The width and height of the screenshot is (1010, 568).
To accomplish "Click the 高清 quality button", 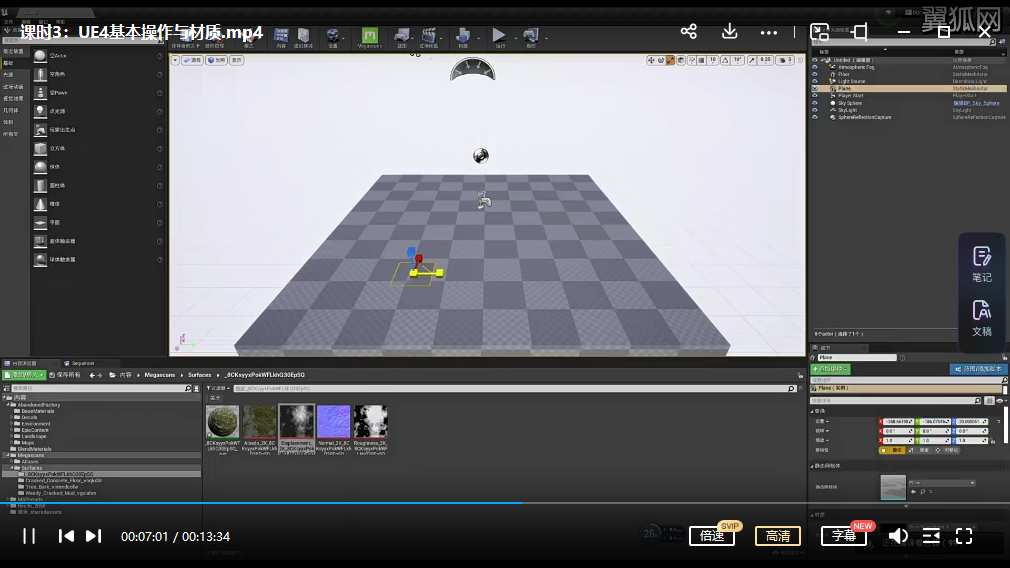I will (x=777, y=536).
